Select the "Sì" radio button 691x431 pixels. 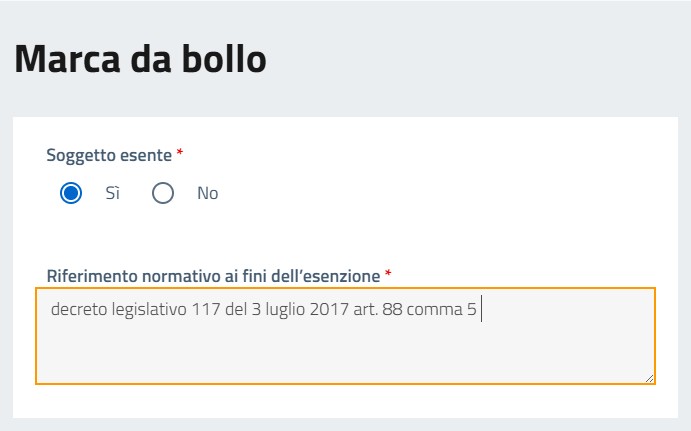(x=71, y=194)
